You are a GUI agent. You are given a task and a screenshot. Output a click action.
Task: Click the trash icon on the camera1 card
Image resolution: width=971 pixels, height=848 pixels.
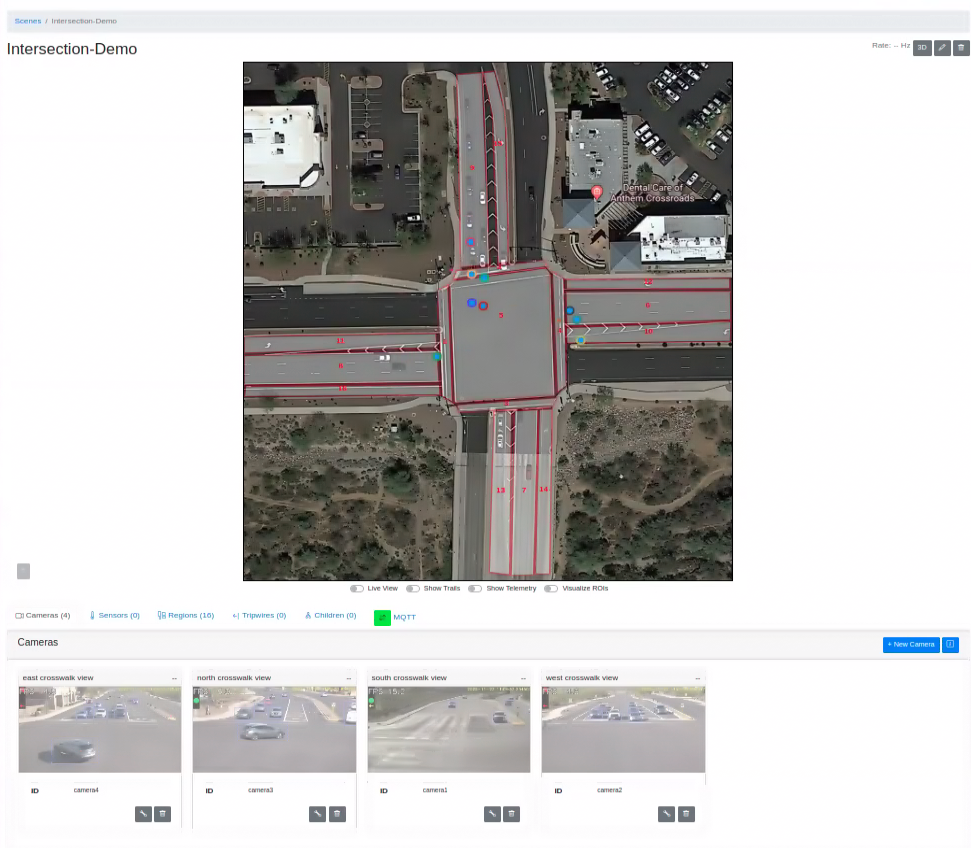(x=511, y=814)
